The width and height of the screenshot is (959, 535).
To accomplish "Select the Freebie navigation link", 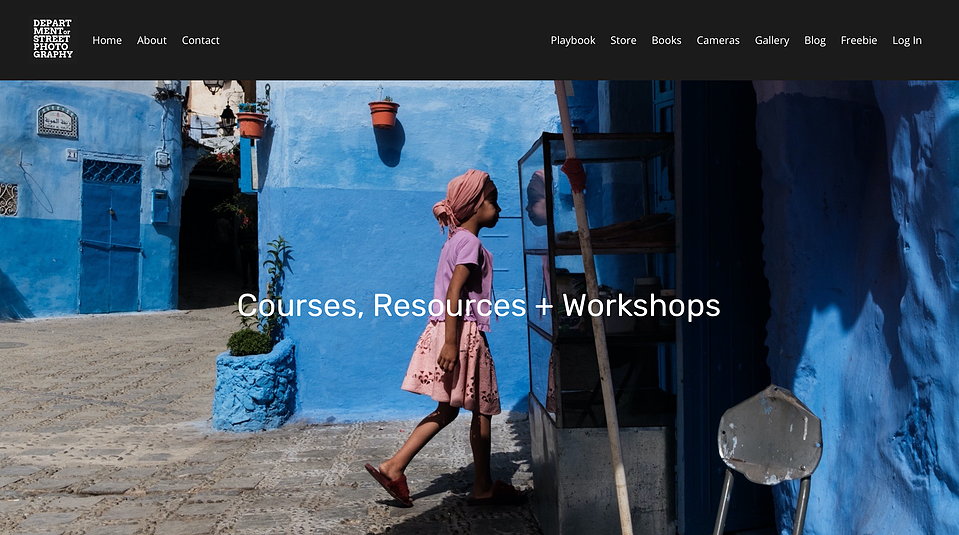I will 859,40.
